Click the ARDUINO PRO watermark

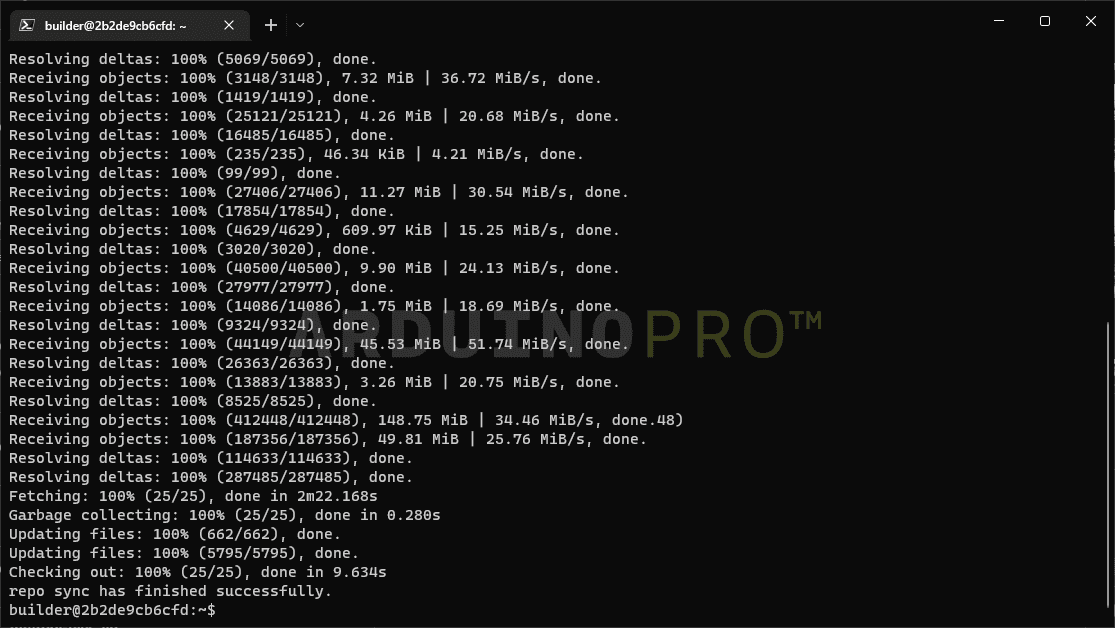tap(557, 334)
